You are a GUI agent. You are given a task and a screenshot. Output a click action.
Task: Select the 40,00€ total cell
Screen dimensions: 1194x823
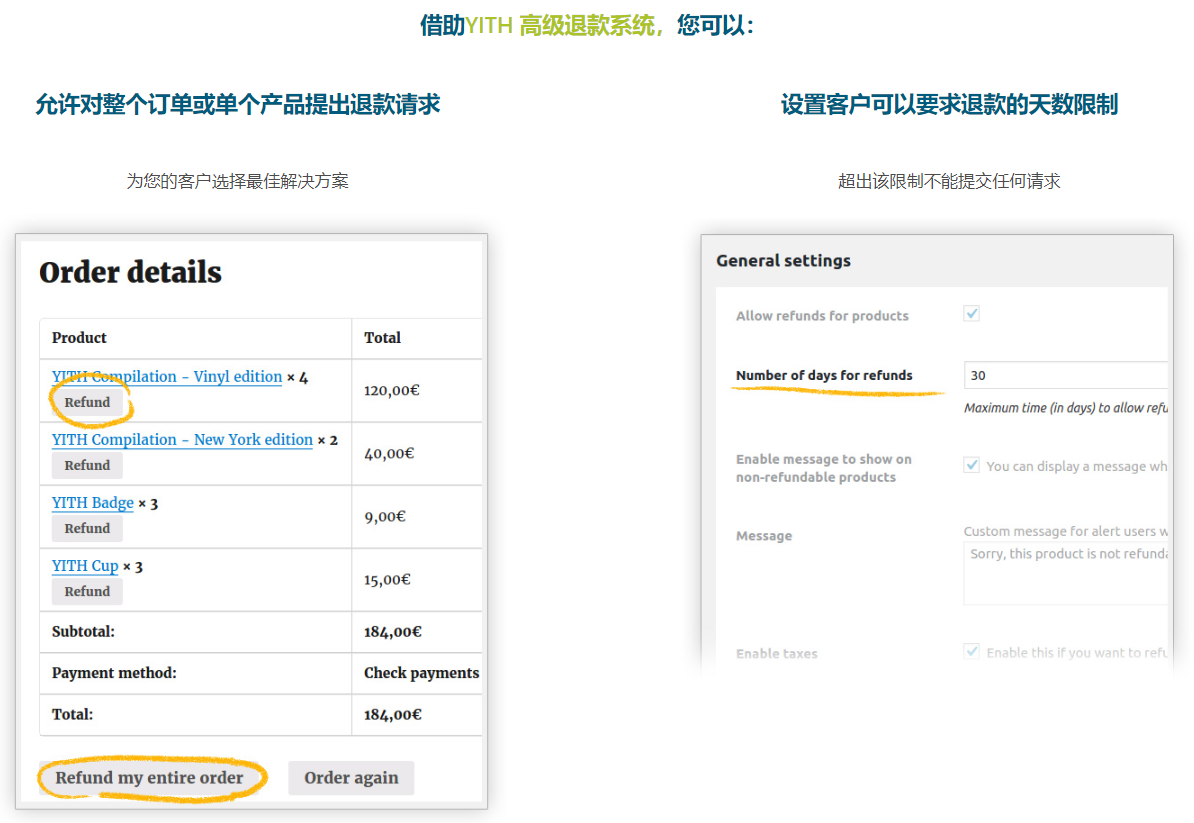click(x=389, y=454)
